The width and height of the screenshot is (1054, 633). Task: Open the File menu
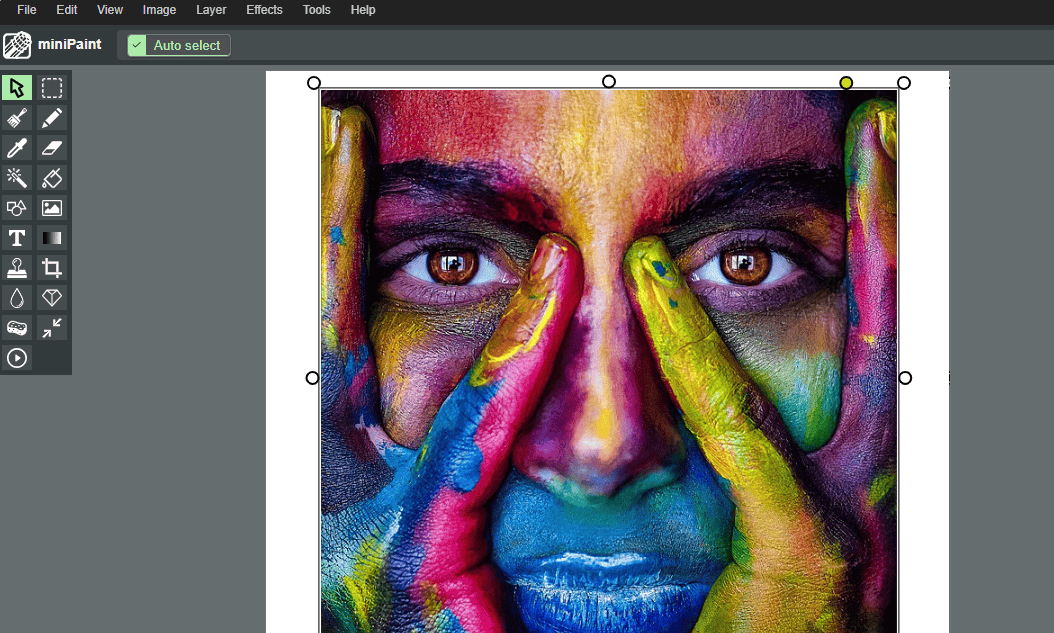pos(27,10)
